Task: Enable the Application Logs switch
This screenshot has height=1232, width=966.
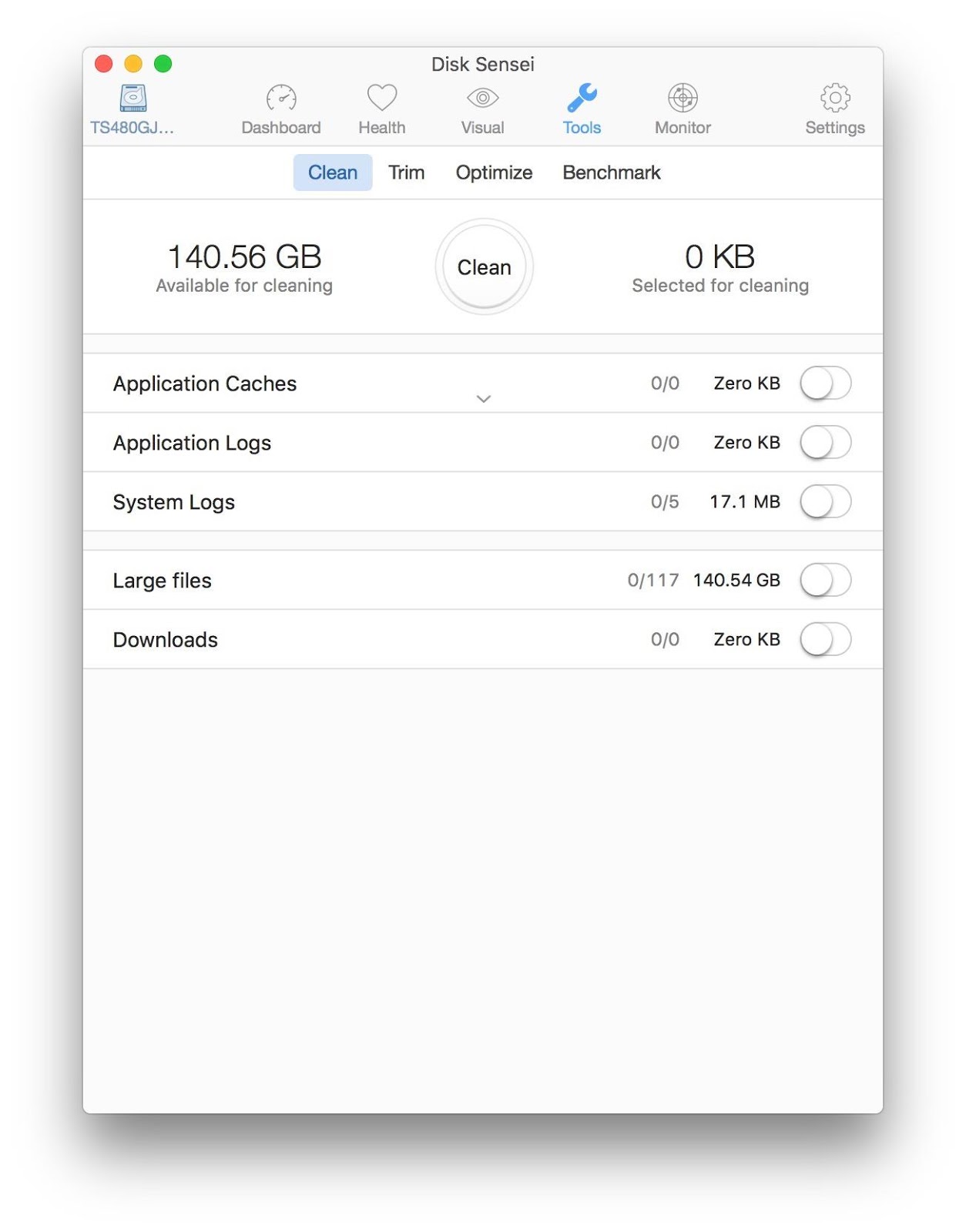Action: (825, 443)
